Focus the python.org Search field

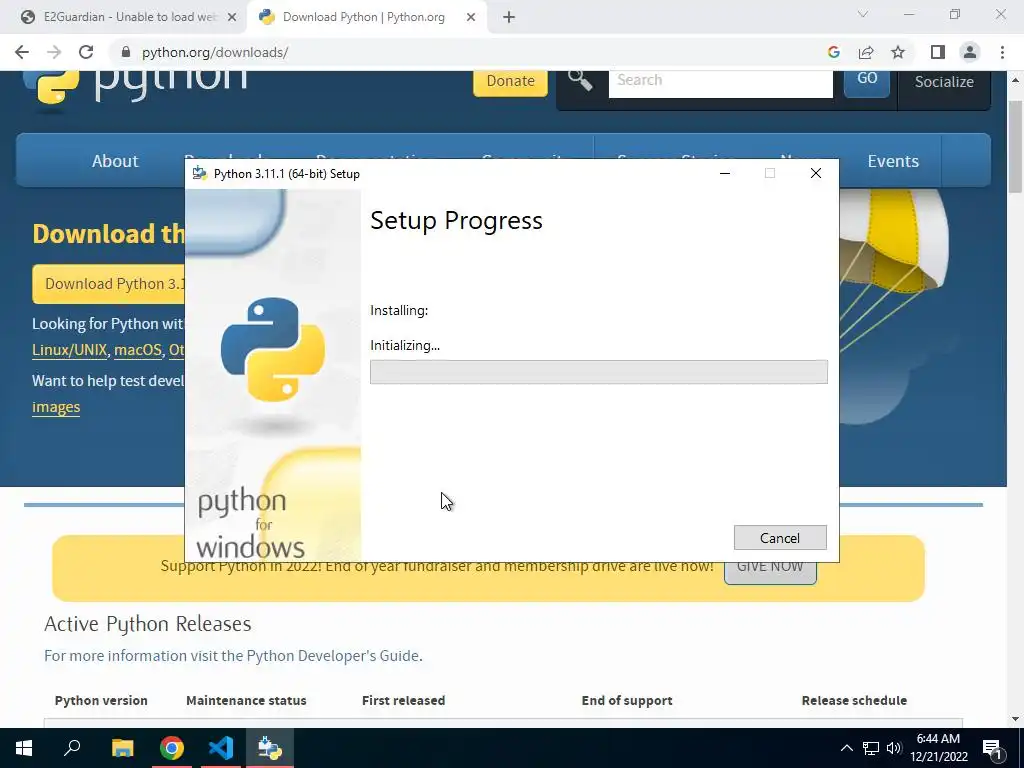click(720, 82)
